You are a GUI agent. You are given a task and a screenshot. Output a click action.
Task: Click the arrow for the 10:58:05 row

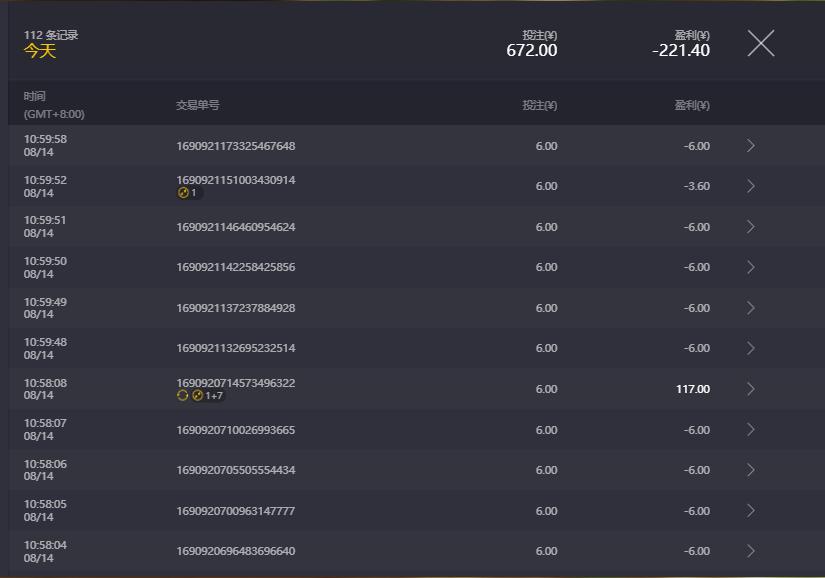(x=751, y=511)
